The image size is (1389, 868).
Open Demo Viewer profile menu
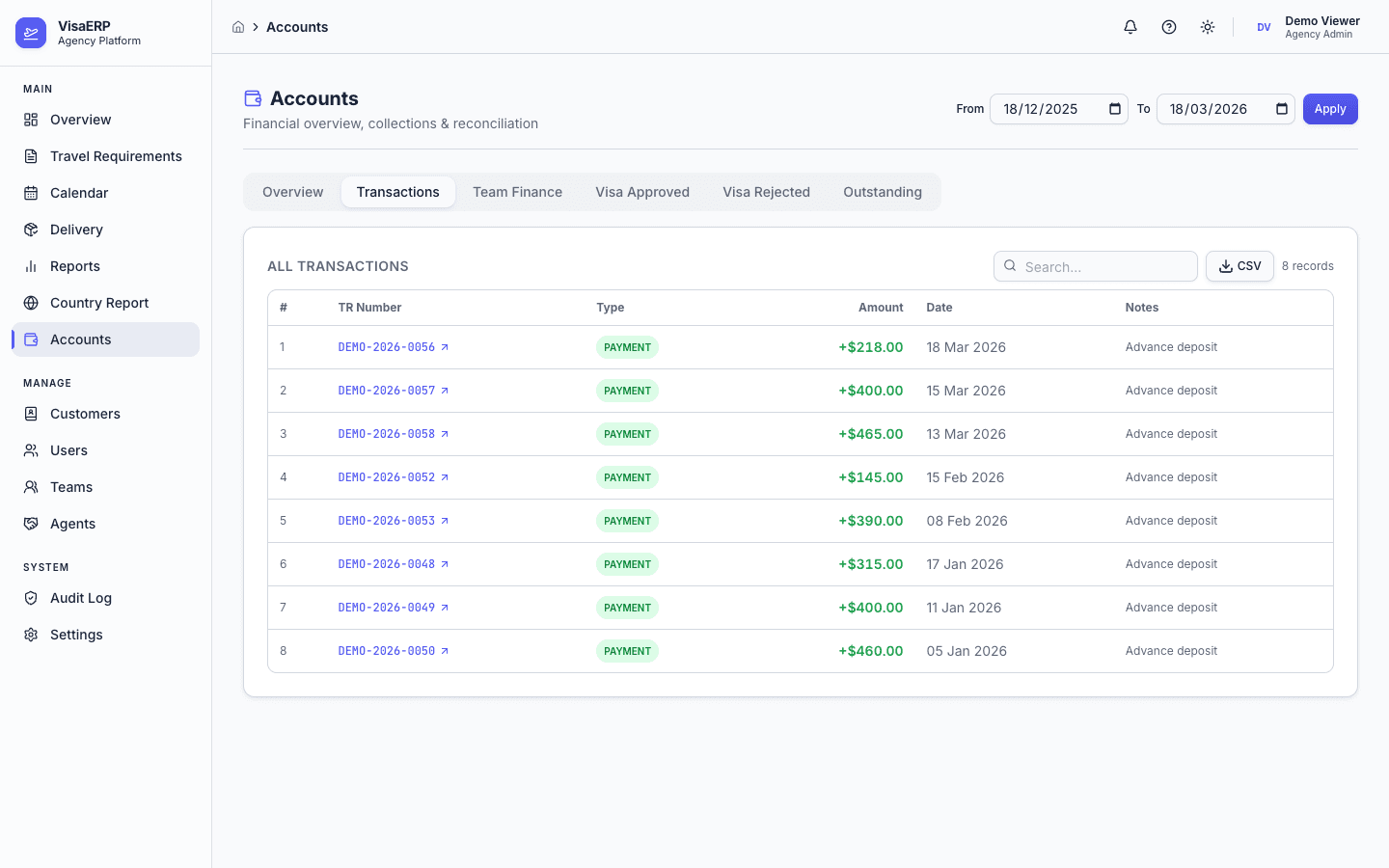(x=1307, y=27)
